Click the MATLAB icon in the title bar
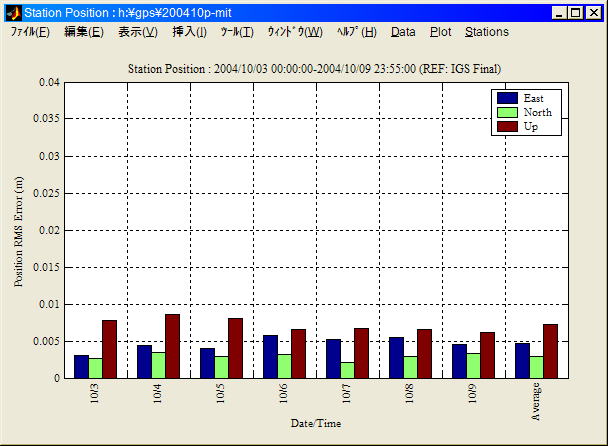Viewport: 608px width, 446px height. click(13, 12)
